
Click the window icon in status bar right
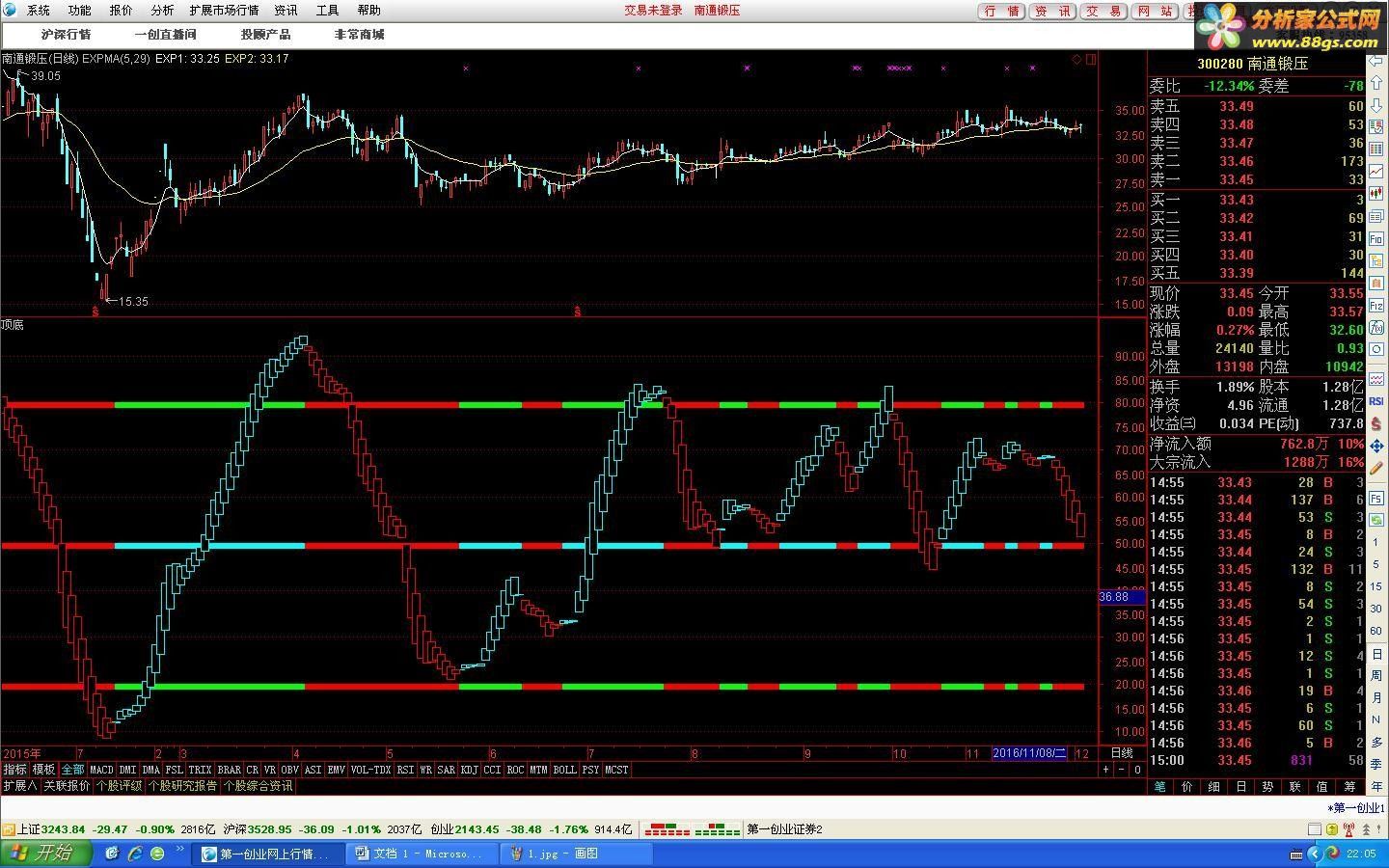click(x=1314, y=828)
